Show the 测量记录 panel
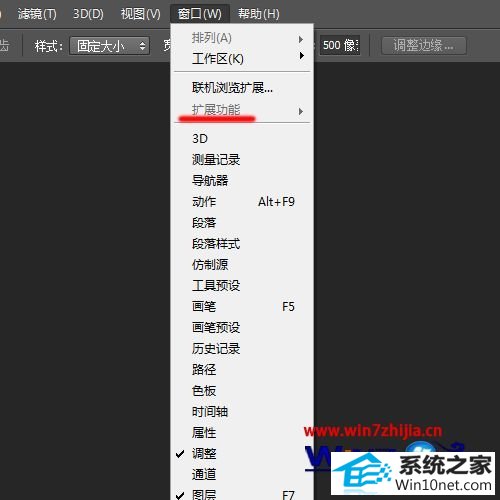The image size is (500, 500). 242,160
